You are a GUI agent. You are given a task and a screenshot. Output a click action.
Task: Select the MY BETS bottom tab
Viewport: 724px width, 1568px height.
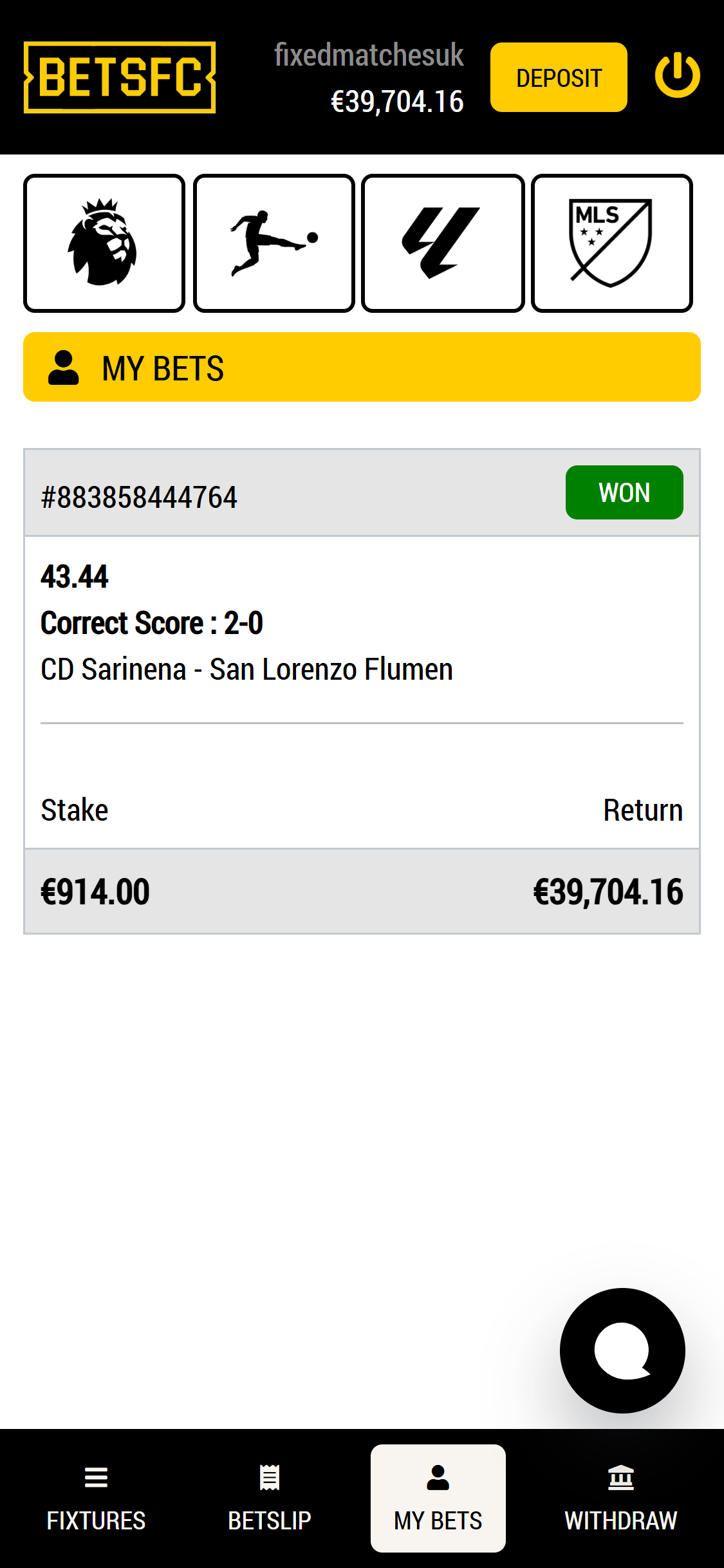click(438, 1498)
